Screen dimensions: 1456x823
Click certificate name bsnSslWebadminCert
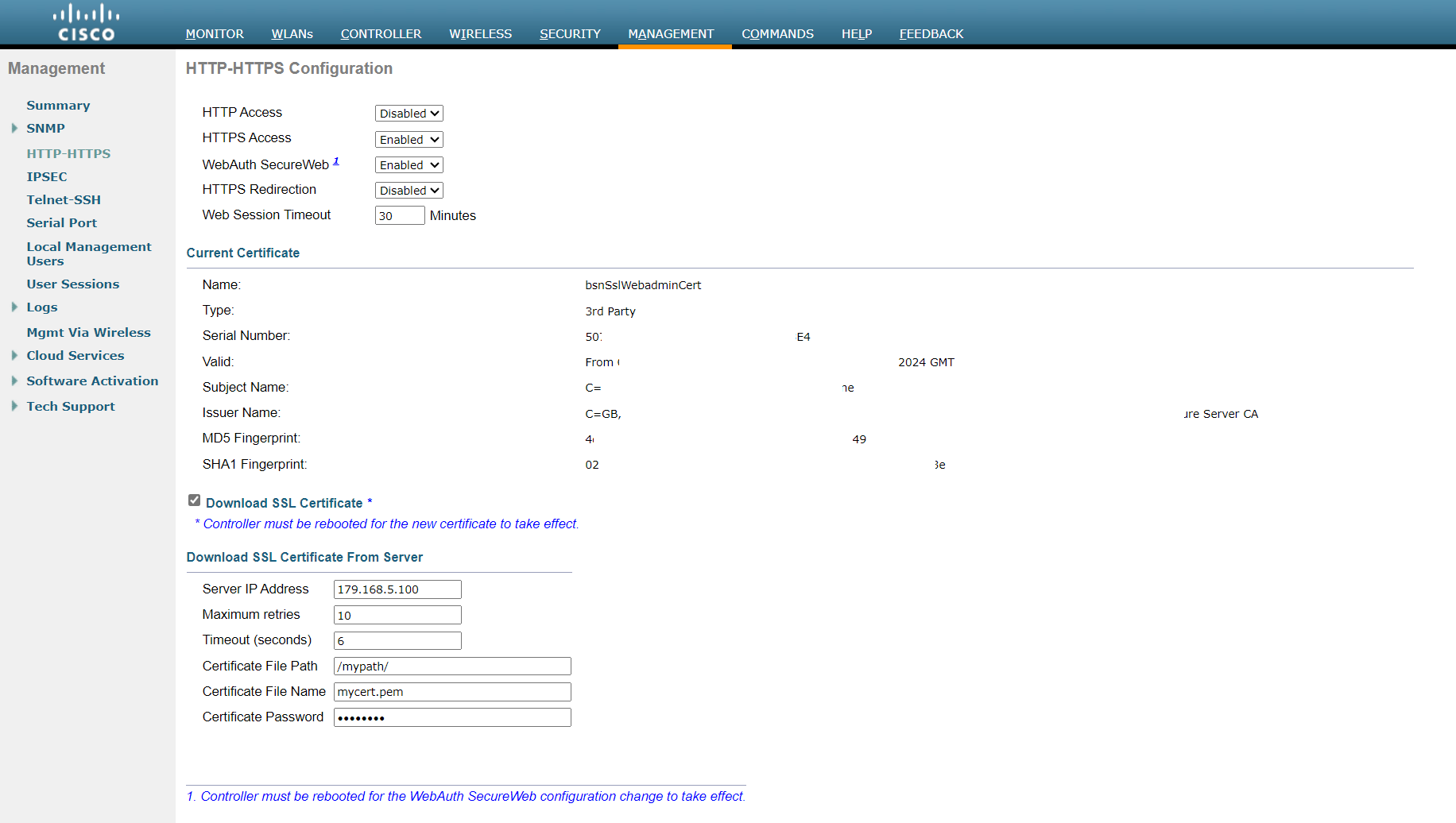tap(643, 285)
